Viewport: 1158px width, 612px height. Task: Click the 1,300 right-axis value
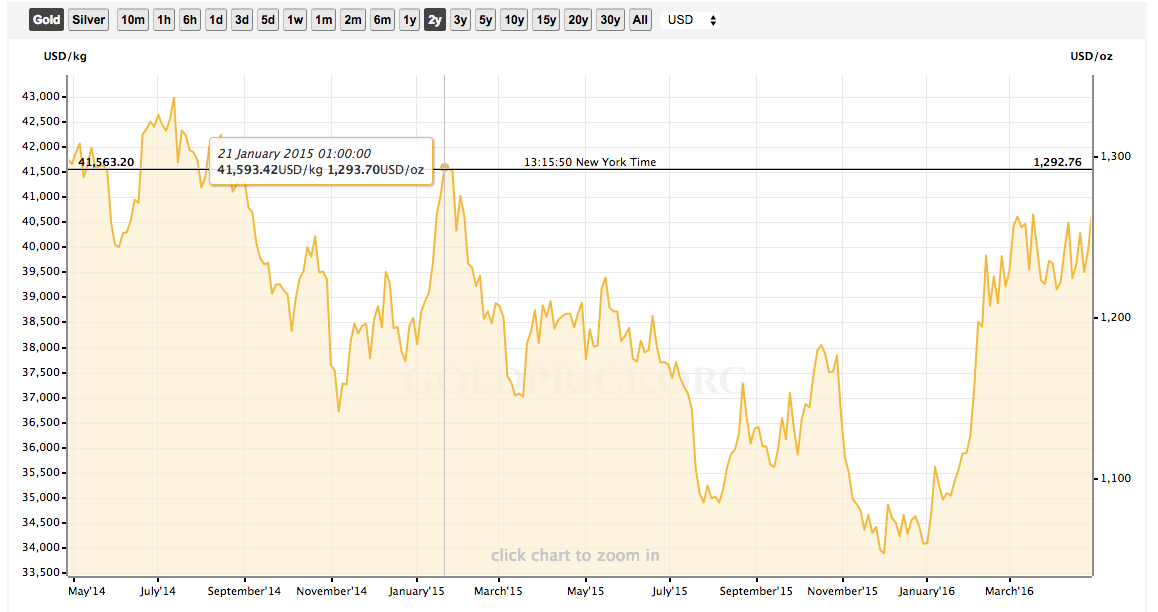tap(1116, 157)
